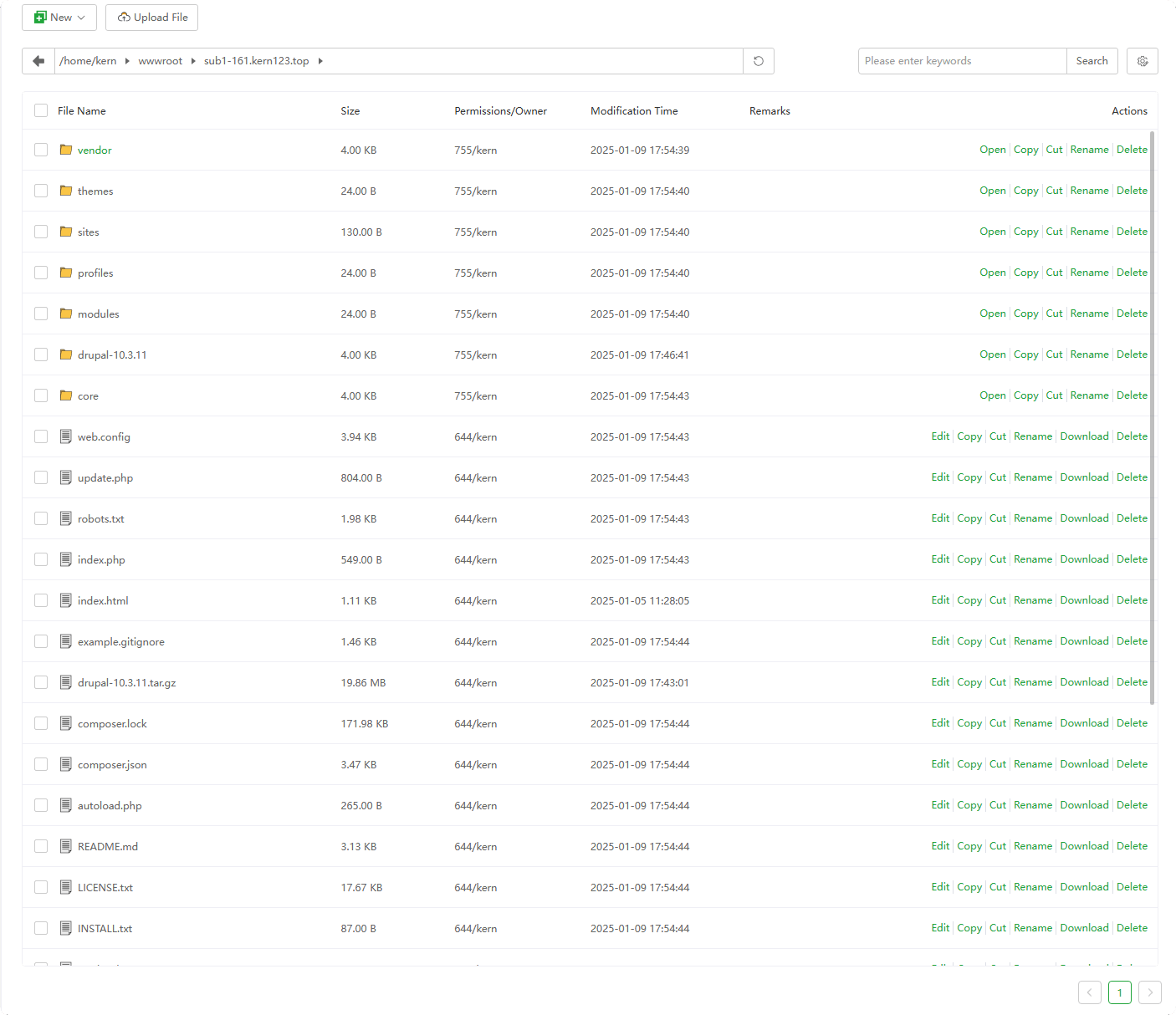Edit the robots.txt file
Image resolution: width=1176 pixels, height=1015 pixels.
pyautogui.click(x=940, y=518)
